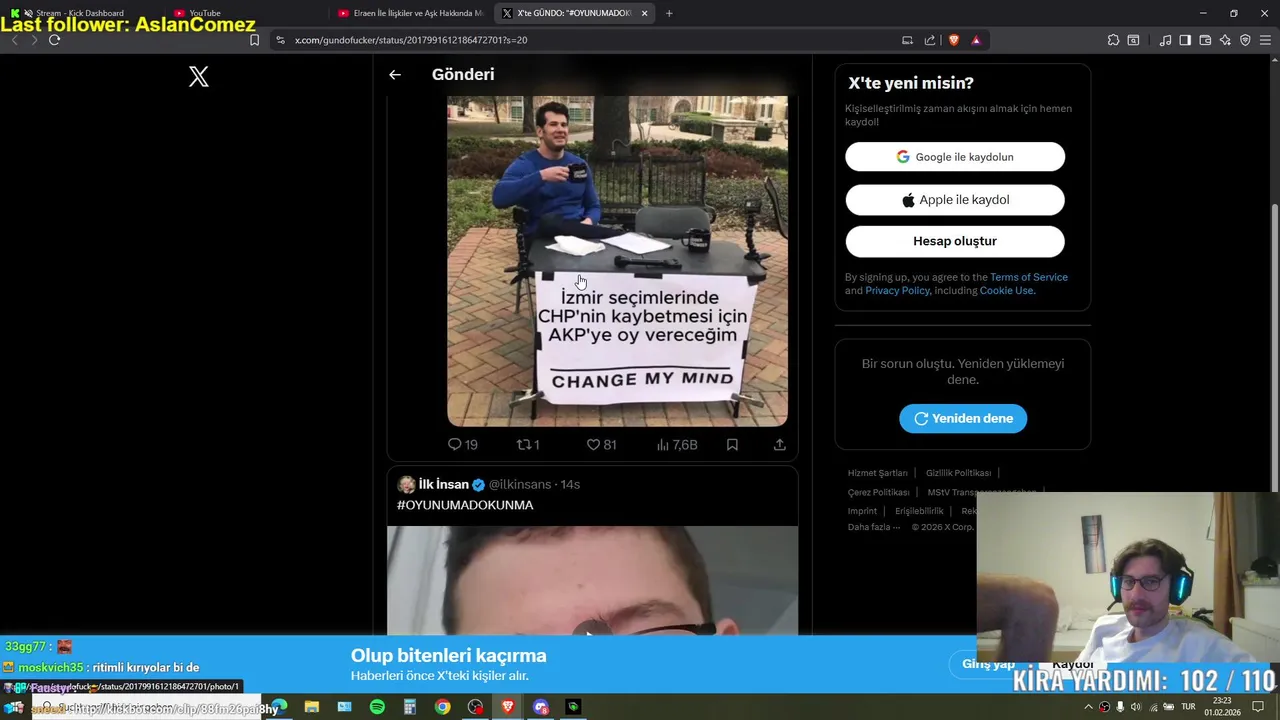
Task: Expand the Daha fazla footer menu
Action: coord(874,527)
